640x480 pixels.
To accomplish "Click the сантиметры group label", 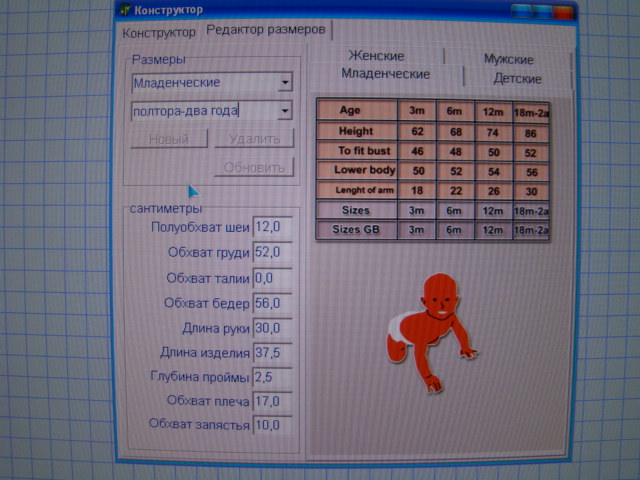I will 166,209.
